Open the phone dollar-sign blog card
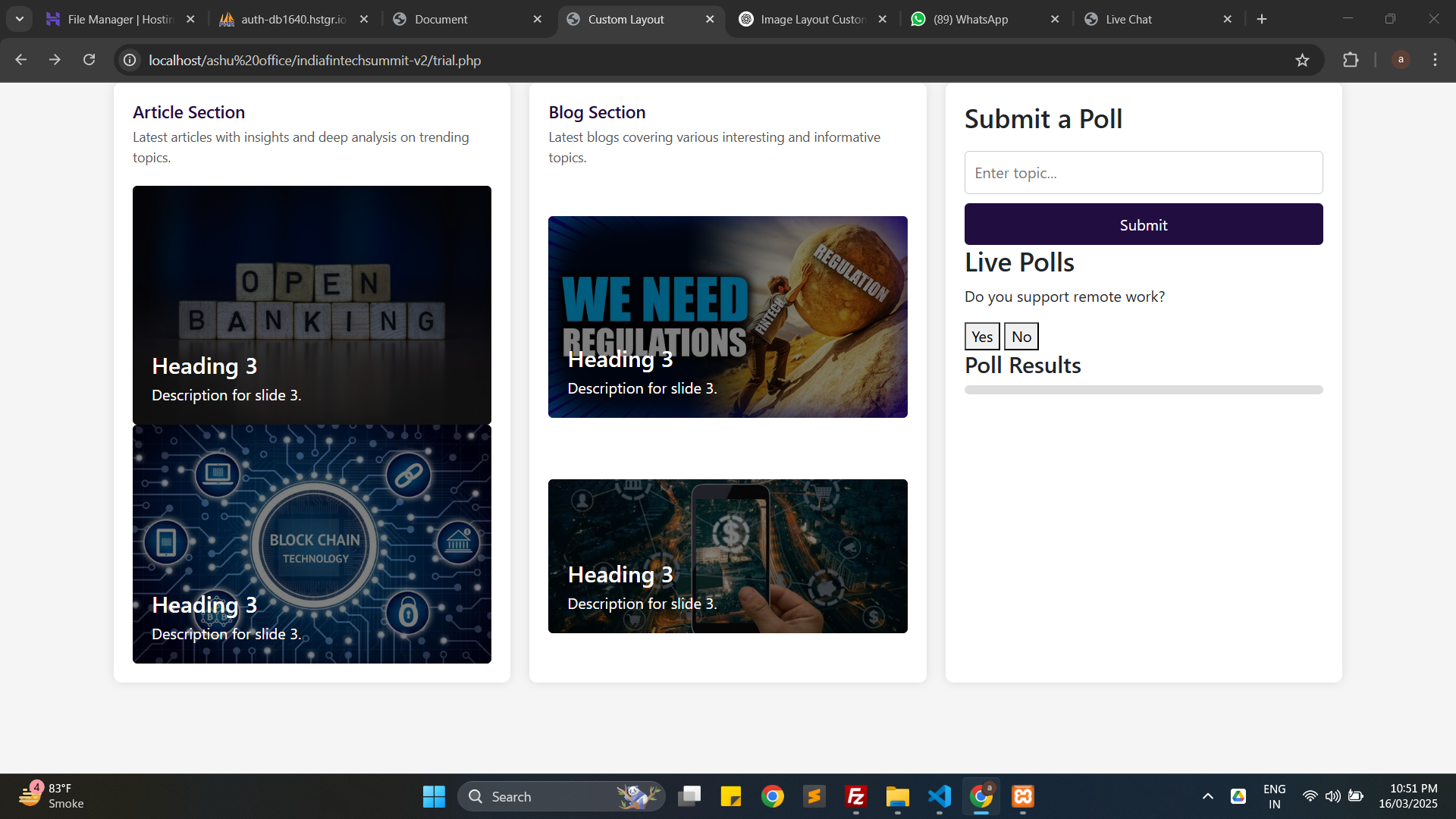This screenshot has height=819, width=1456. pyautogui.click(x=728, y=556)
